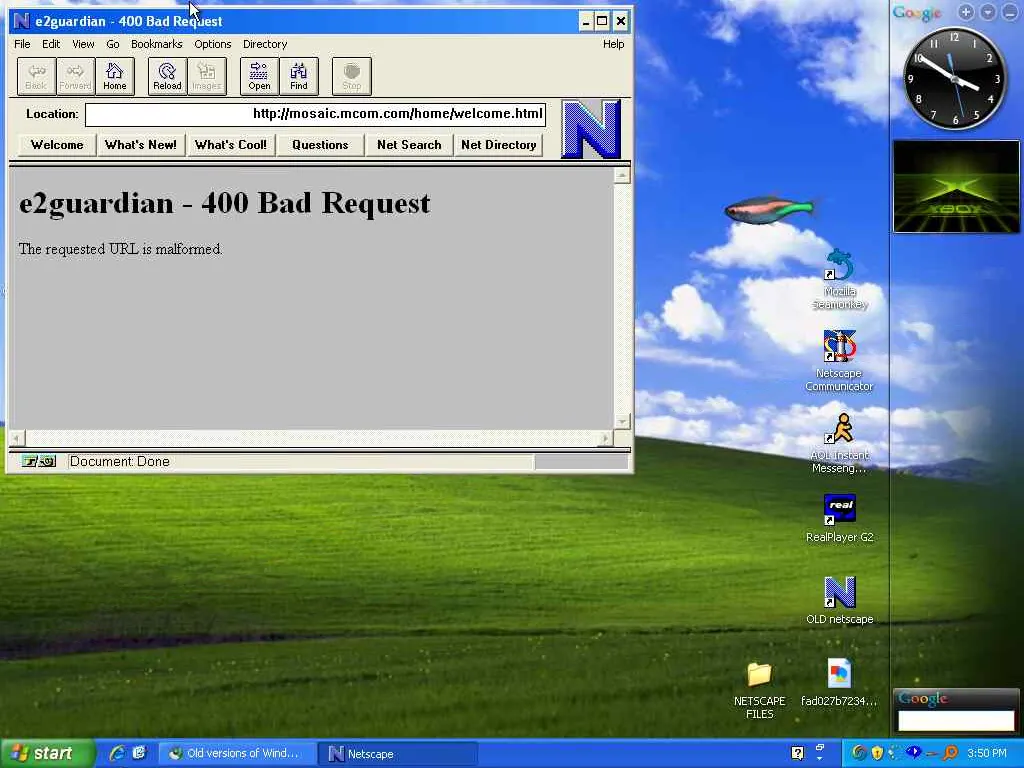Open the Help menu
This screenshot has width=1024, height=768.
coord(613,44)
